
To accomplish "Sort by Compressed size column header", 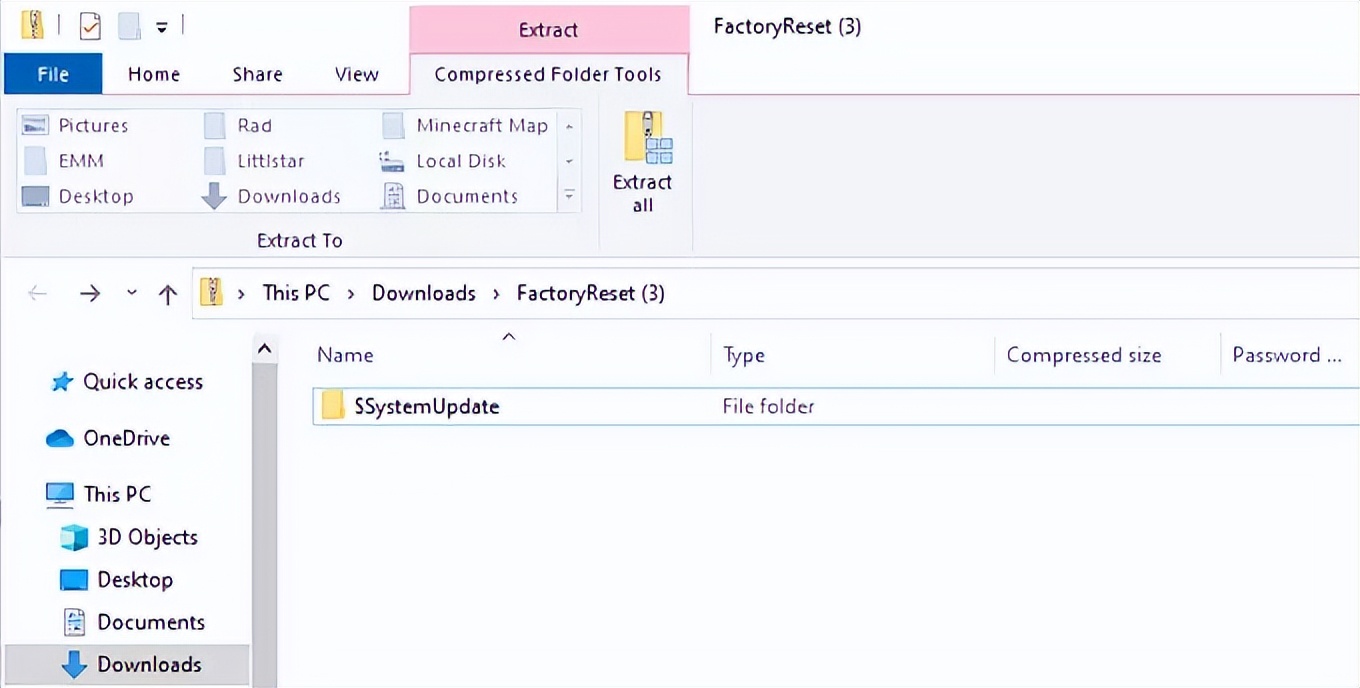I will tap(1083, 355).
